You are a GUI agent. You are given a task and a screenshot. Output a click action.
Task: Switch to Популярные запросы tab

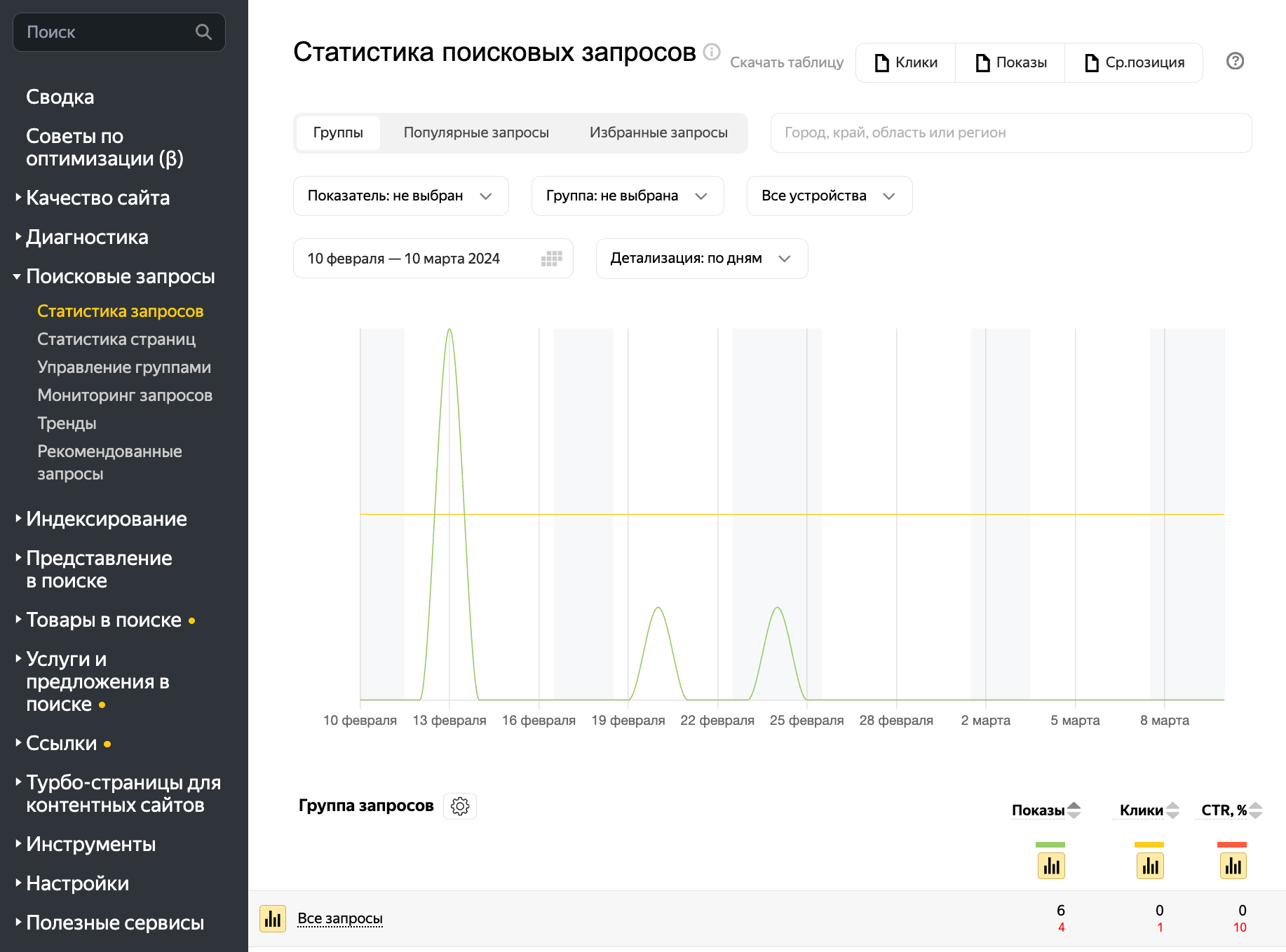(x=476, y=132)
